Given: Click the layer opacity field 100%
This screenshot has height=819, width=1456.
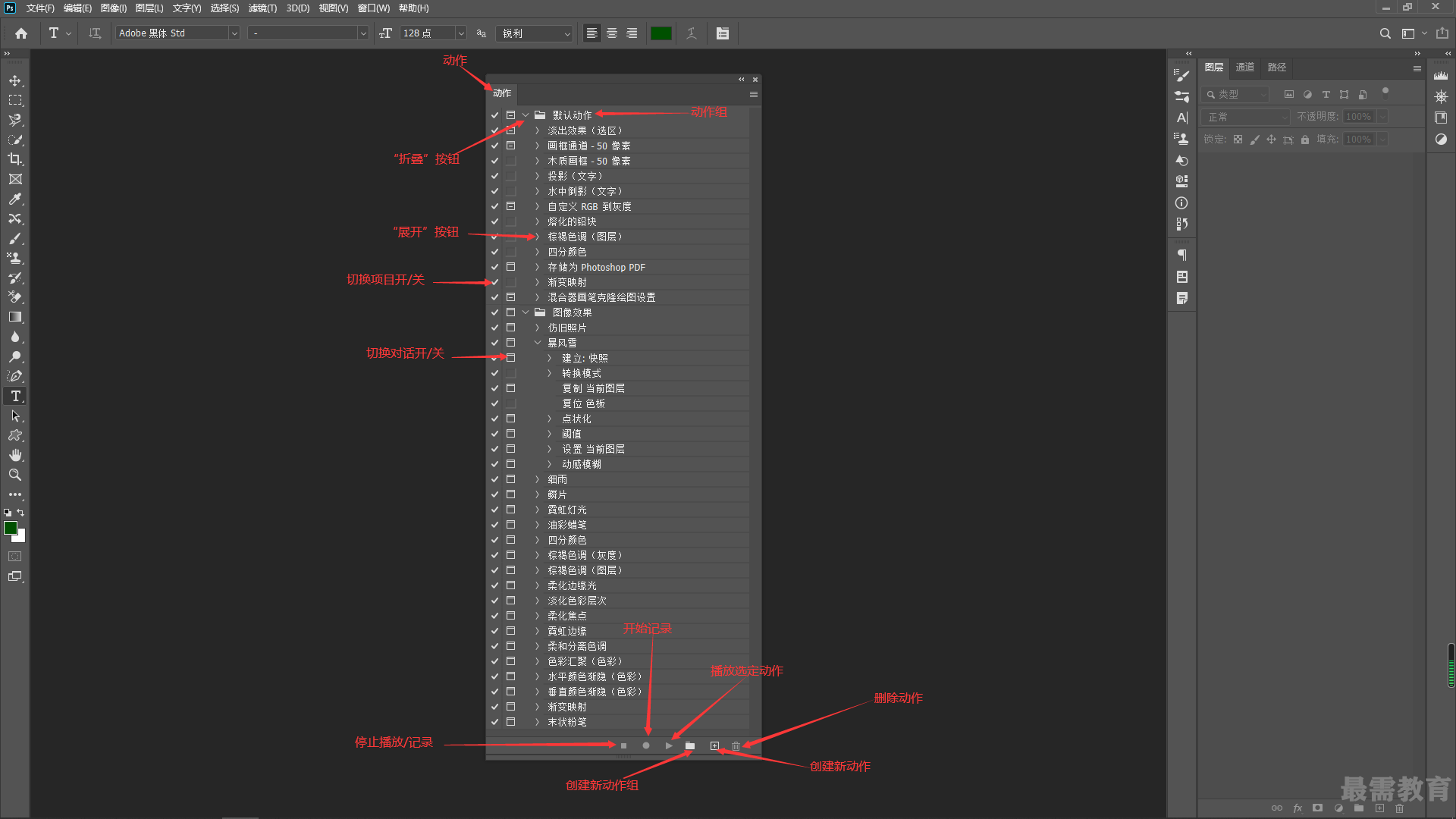Looking at the screenshot, I should [x=1358, y=117].
